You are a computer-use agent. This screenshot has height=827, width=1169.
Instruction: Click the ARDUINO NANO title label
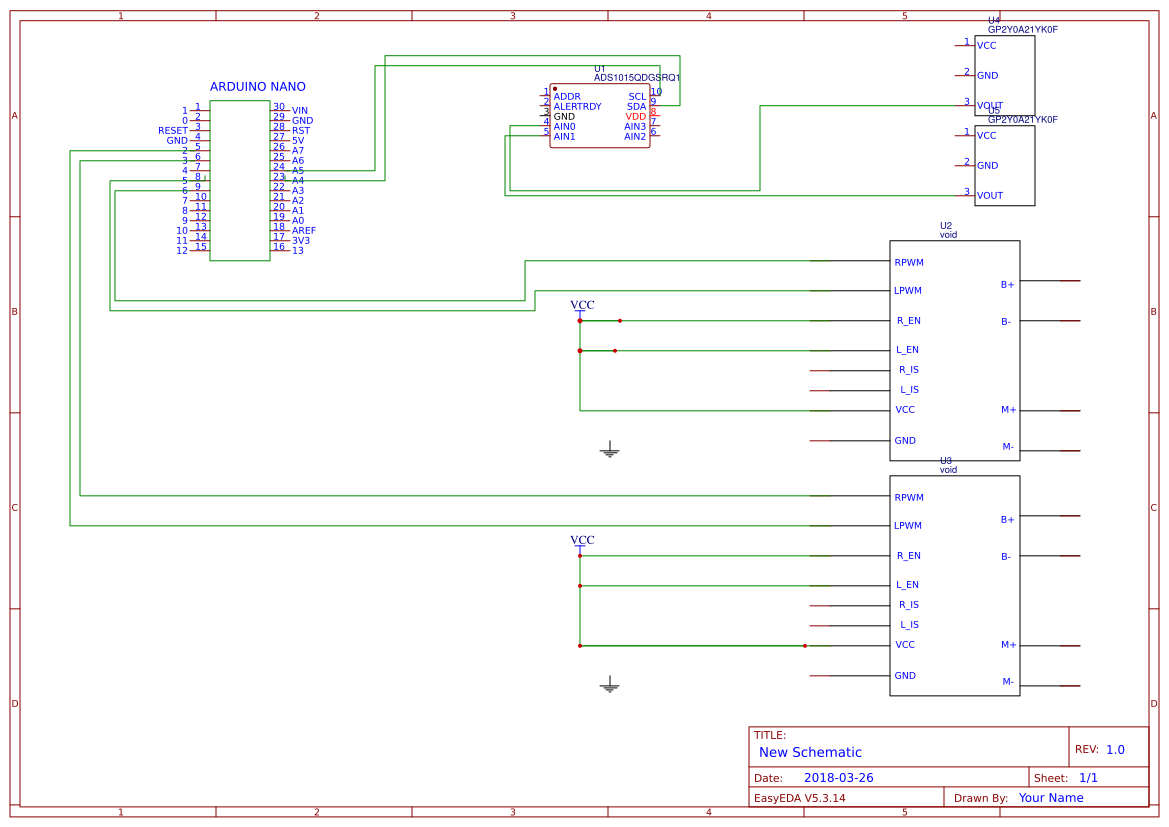click(x=258, y=87)
